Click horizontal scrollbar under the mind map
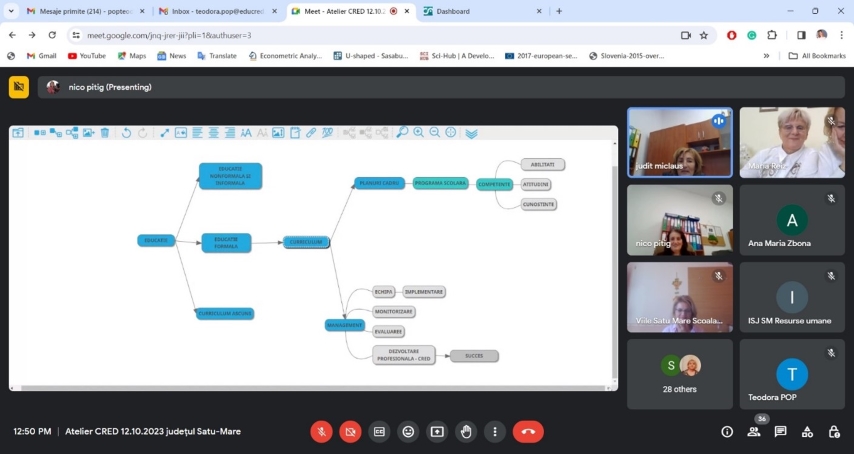Viewport: 854px width, 454px height. (300, 387)
